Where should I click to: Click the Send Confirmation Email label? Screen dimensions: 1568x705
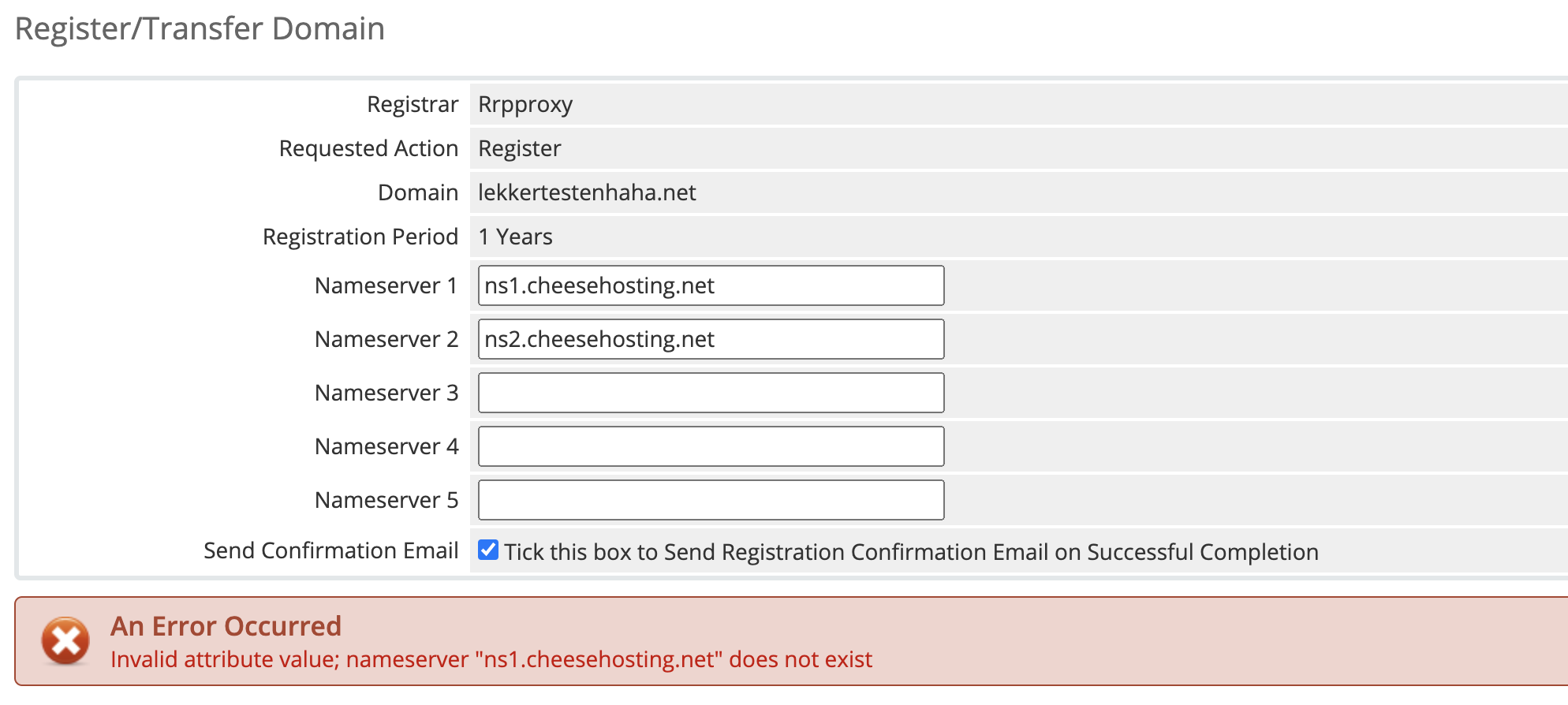330,550
